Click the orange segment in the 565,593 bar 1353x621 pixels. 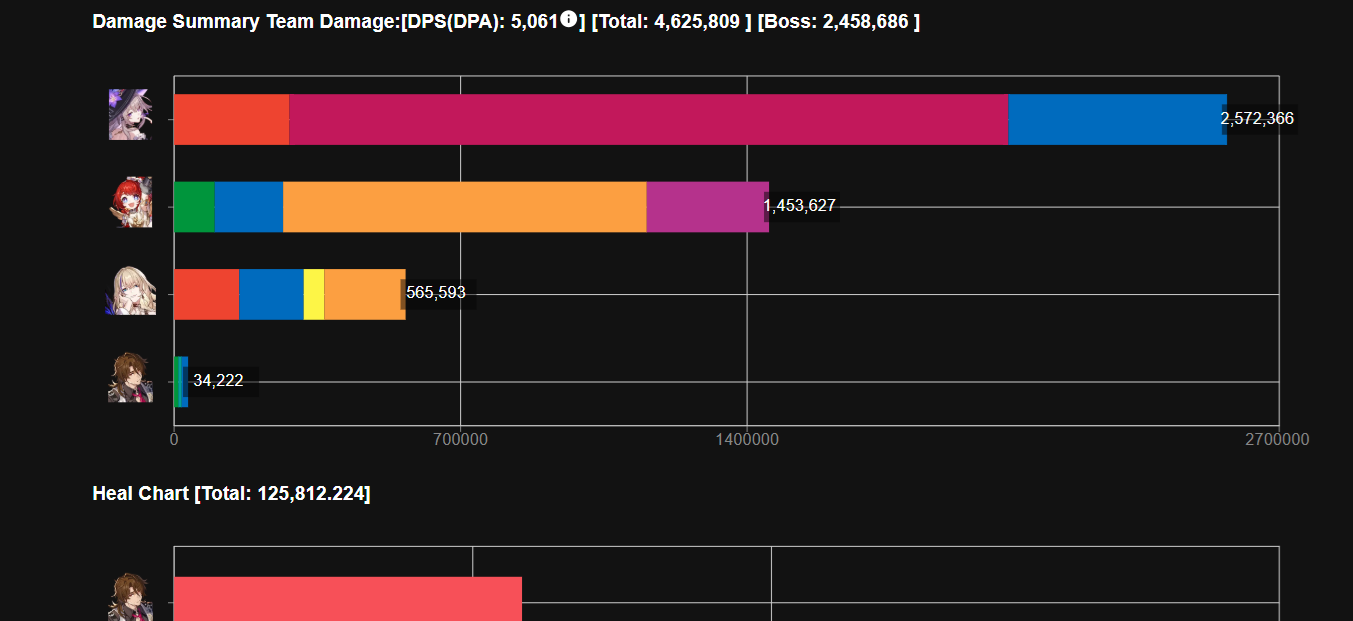point(365,294)
